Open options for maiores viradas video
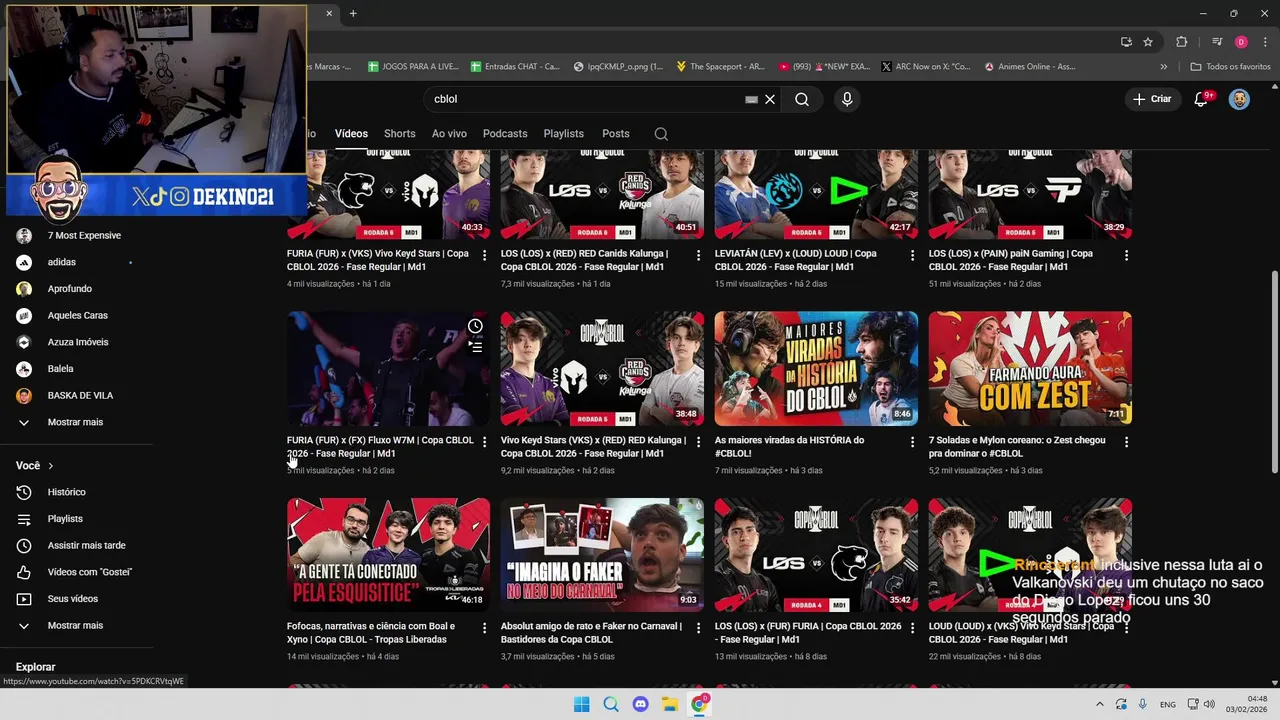This screenshot has height=720, width=1280. [912, 442]
